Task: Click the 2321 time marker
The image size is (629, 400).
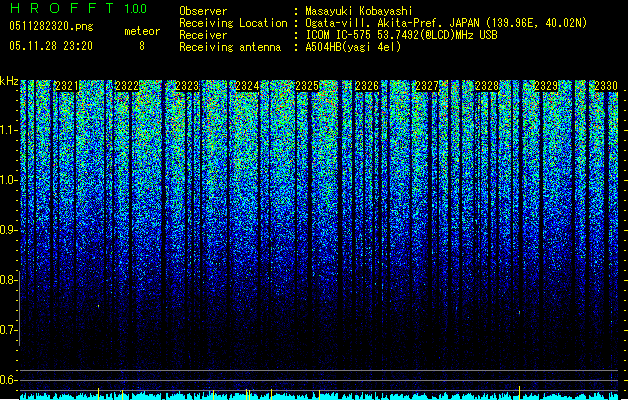Action: (67, 86)
